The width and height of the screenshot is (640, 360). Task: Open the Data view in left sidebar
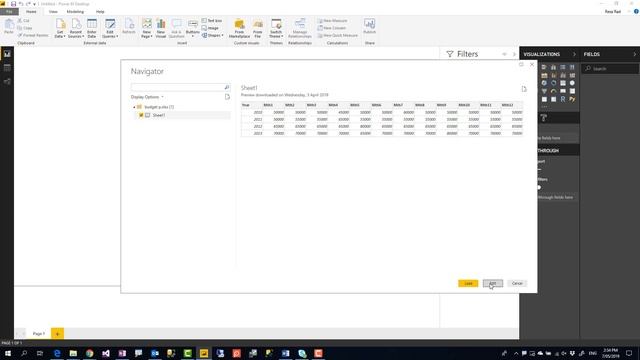[x=7, y=68]
